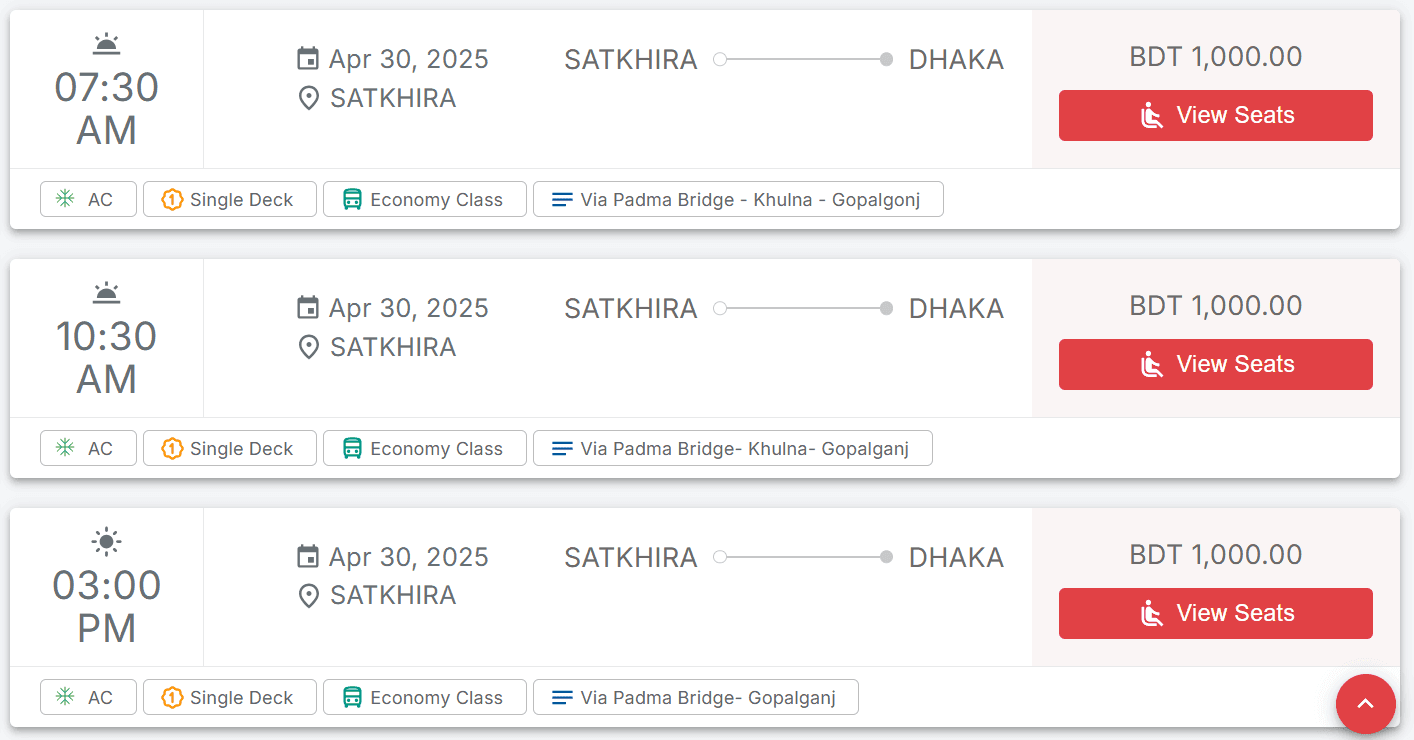This screenshot has height=740, width=1414.
Task: Click sun icon above 03:00 PM
Action: tap(106, 542)
